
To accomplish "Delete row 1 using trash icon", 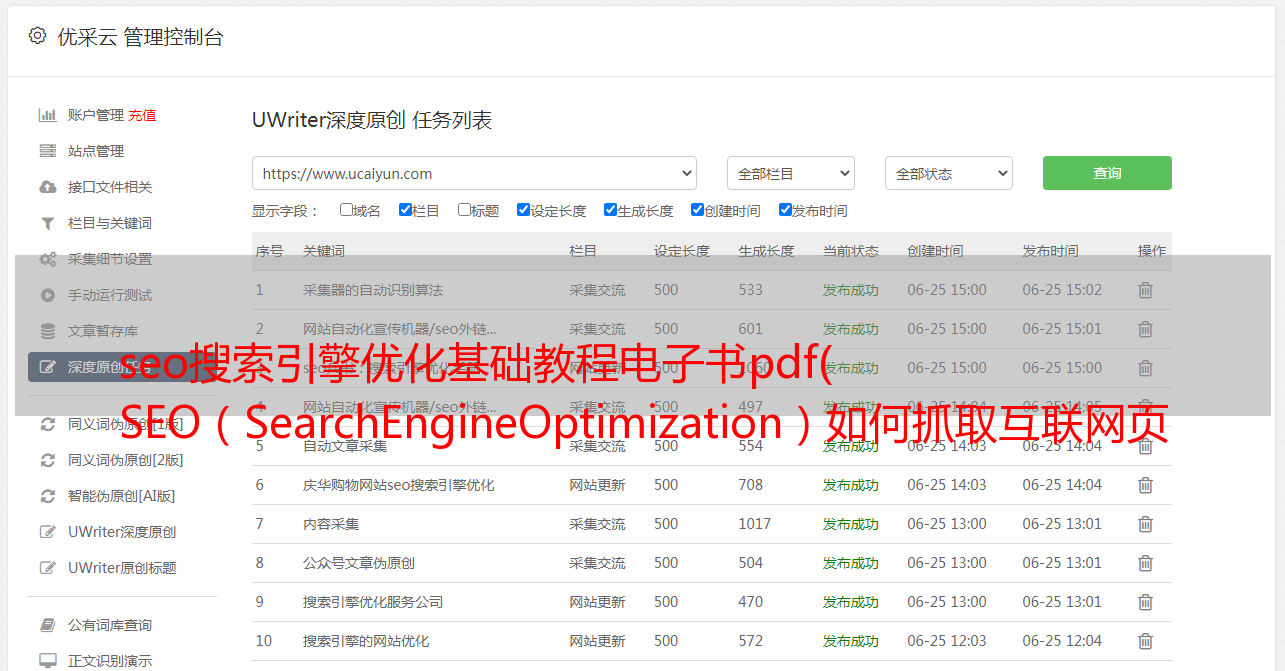I will coord(1145,290).
